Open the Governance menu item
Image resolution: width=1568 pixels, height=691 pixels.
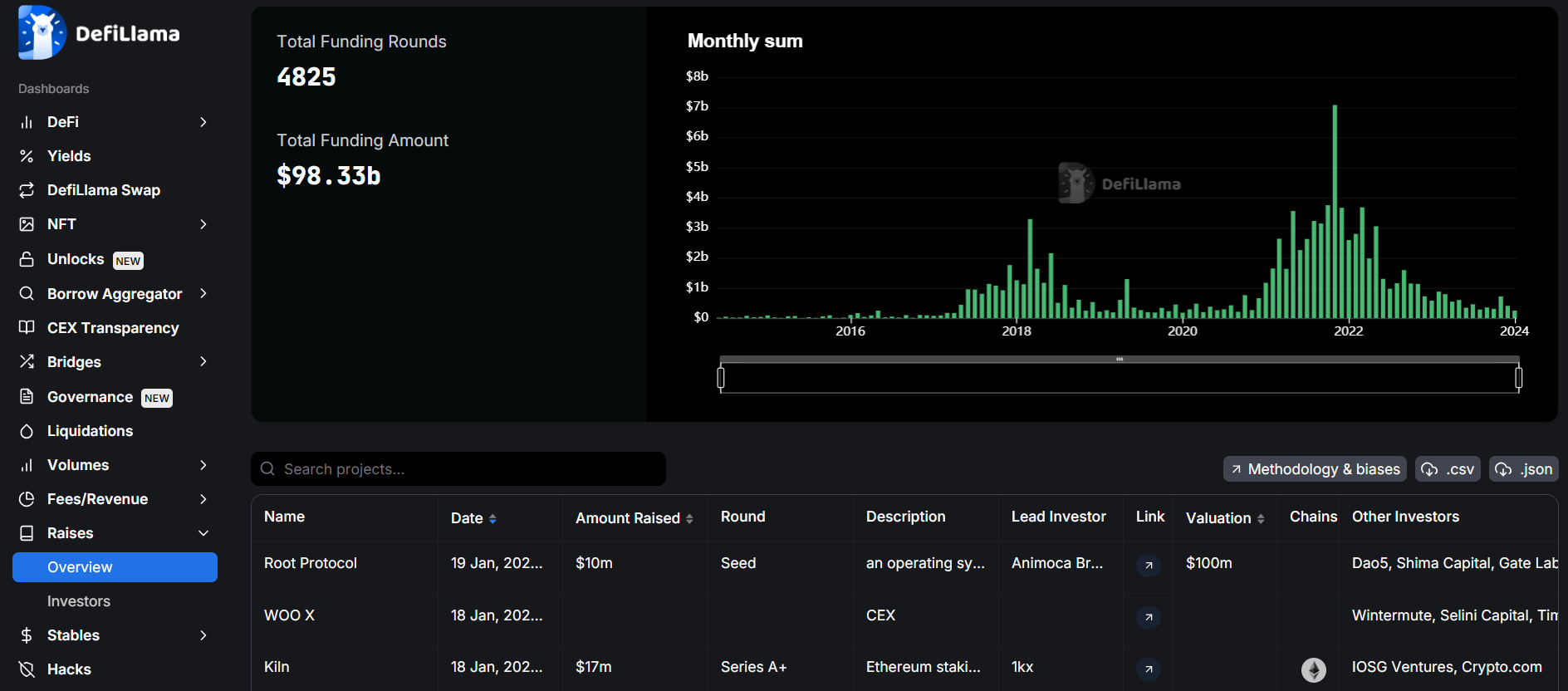[x=90, y=397]
